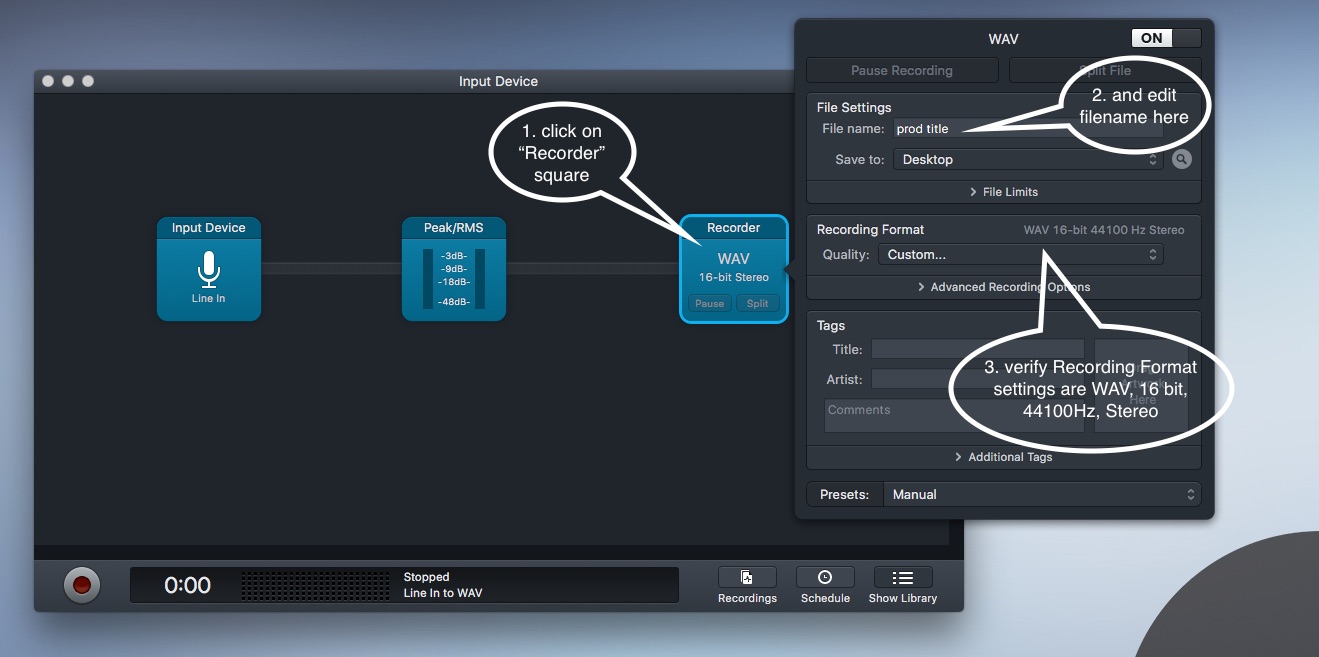Open the Schedule clock icon
This screenshot has height=657, width=1319.
pos(825,578)
